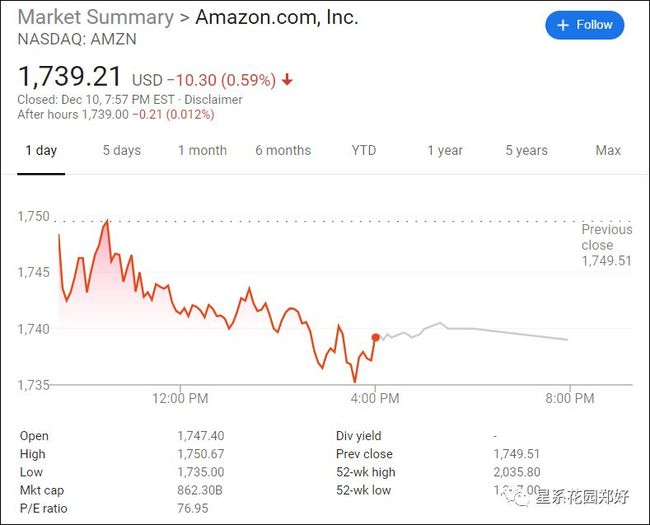Screen dimensions: 650x525
Task: Switch to the 1 year tab
Action: [x=445, y=150]
